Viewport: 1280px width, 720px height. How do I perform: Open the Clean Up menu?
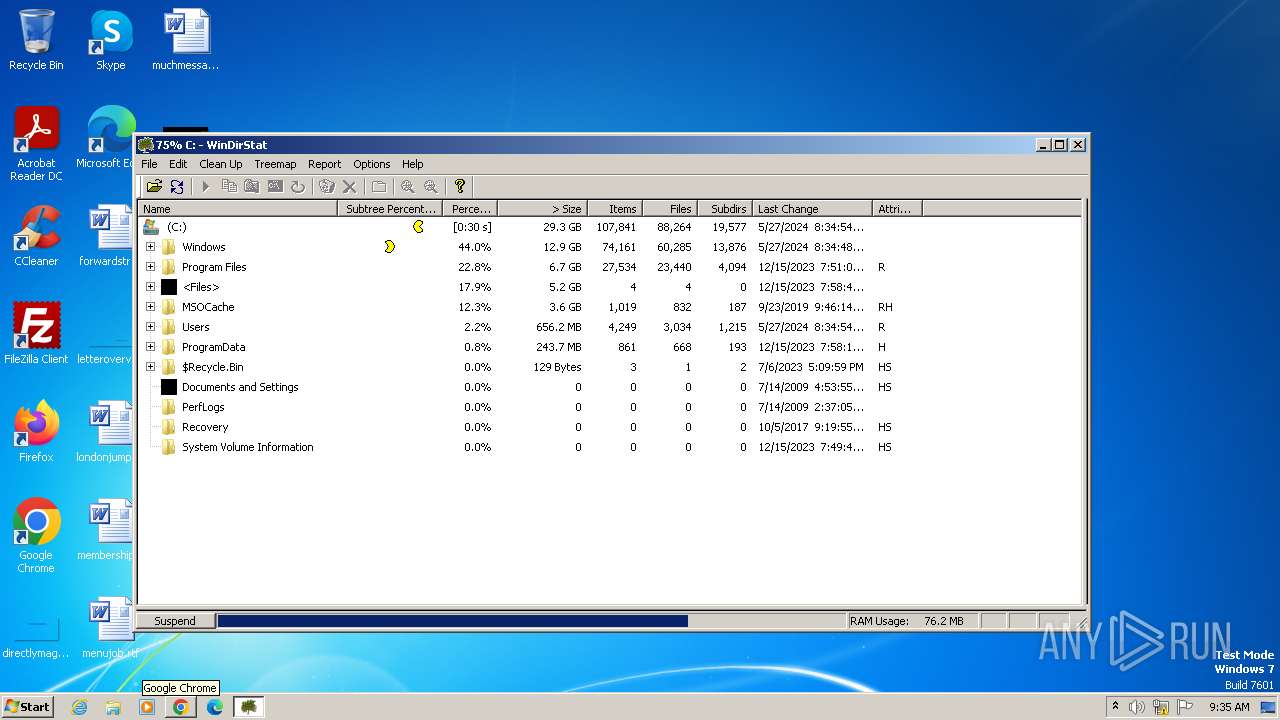click(220, 164)
